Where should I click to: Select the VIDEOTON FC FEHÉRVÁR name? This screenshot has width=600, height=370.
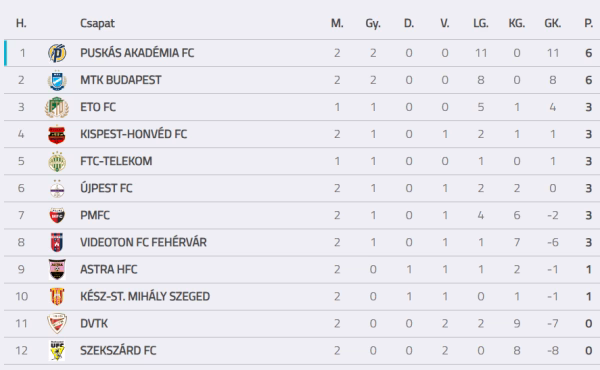click(143, 242)
